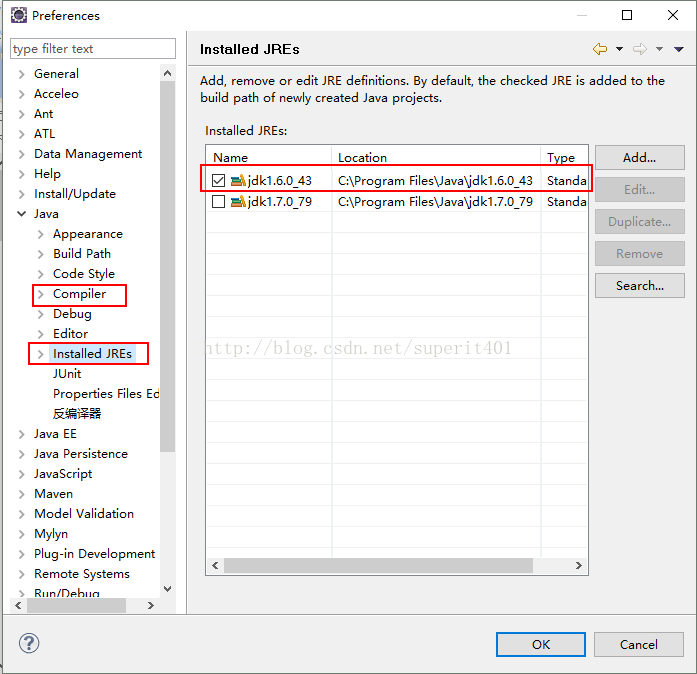Click the Duplicate... button
The height and width of the screenshot is (674, 697).
pyautogui.click(x=640, y=221)
